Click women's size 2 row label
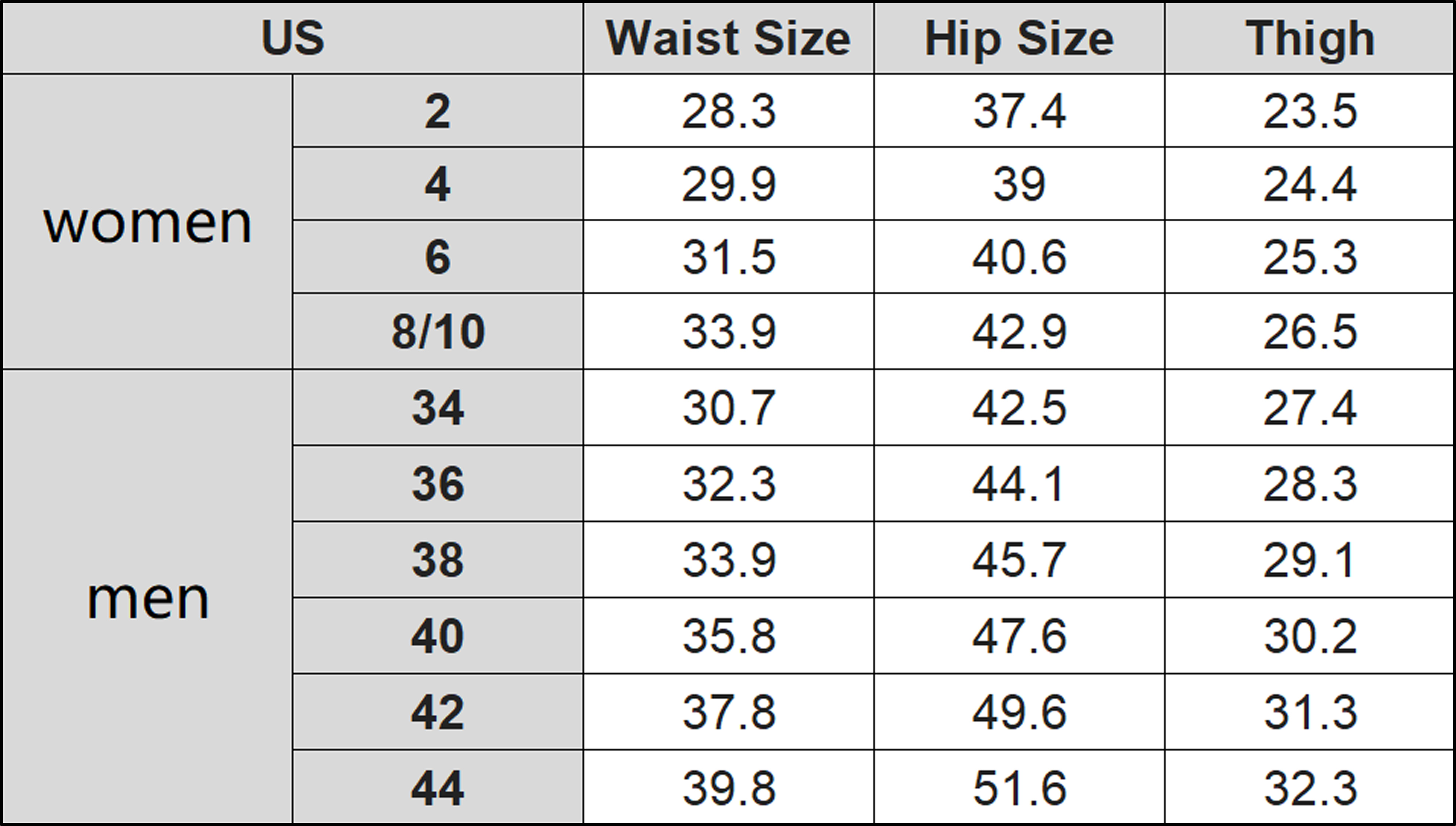 (x=437, y=111)
